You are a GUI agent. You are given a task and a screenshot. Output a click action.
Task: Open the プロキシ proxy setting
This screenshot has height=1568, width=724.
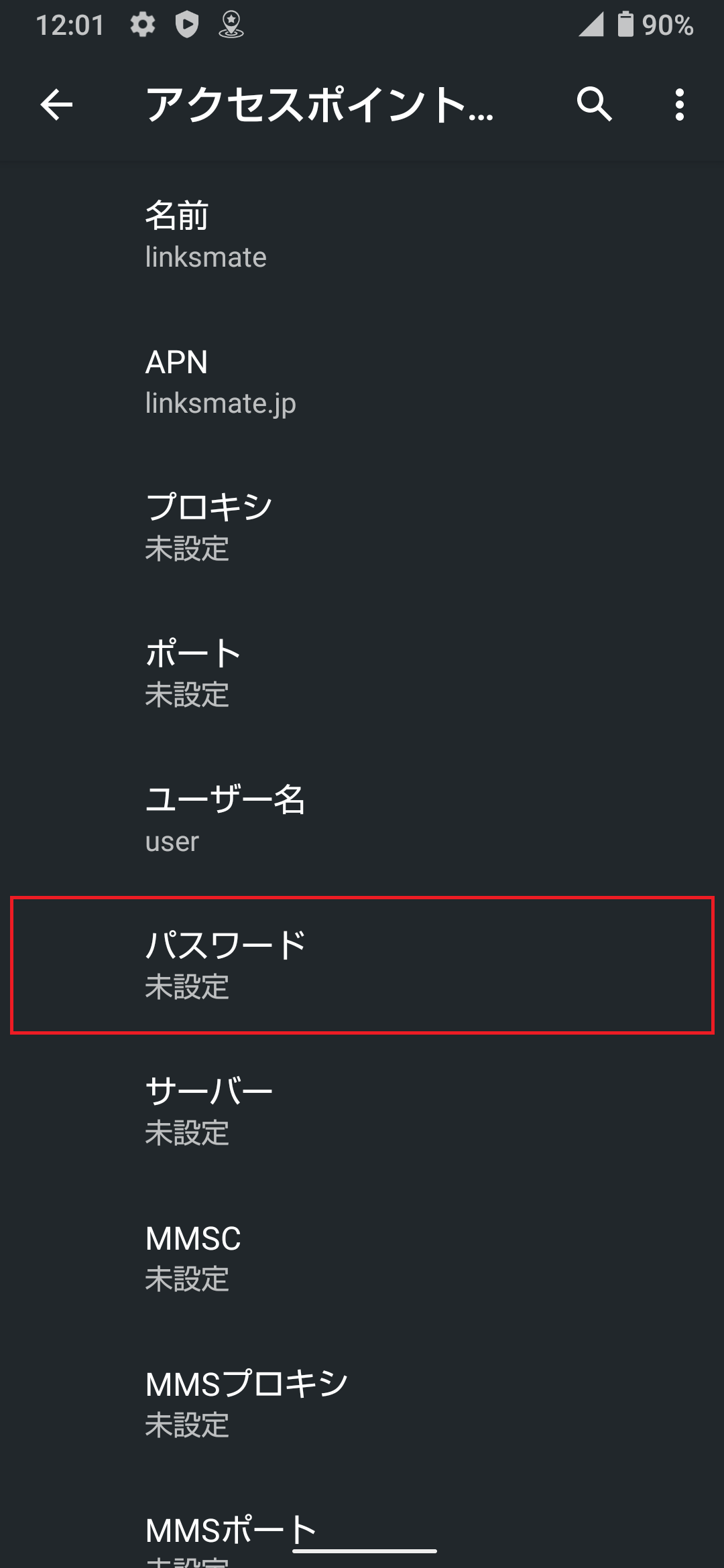(362, 527)
